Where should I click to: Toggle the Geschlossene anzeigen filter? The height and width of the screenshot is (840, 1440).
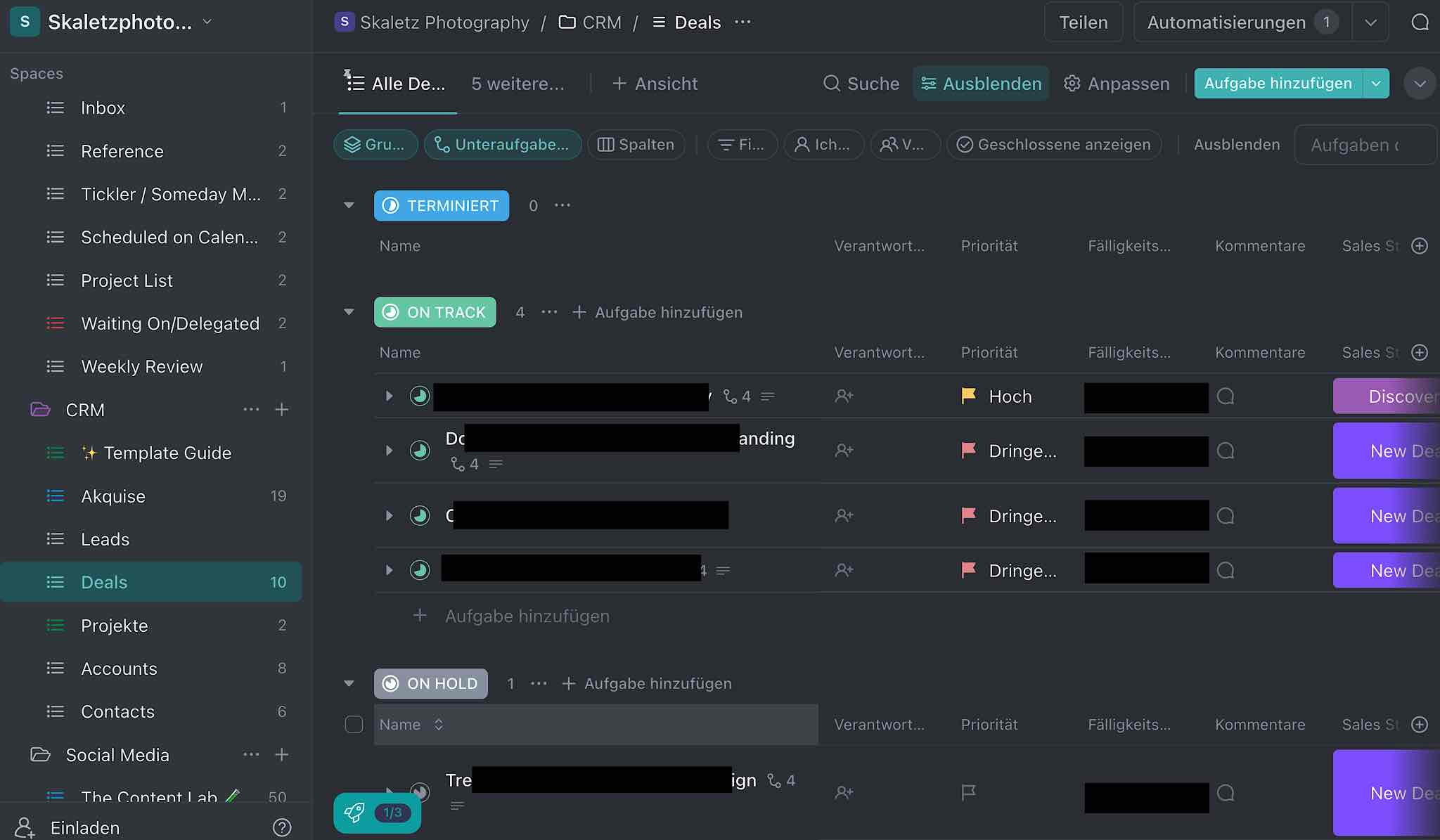pyautogui.click(x=1054, y=145)
